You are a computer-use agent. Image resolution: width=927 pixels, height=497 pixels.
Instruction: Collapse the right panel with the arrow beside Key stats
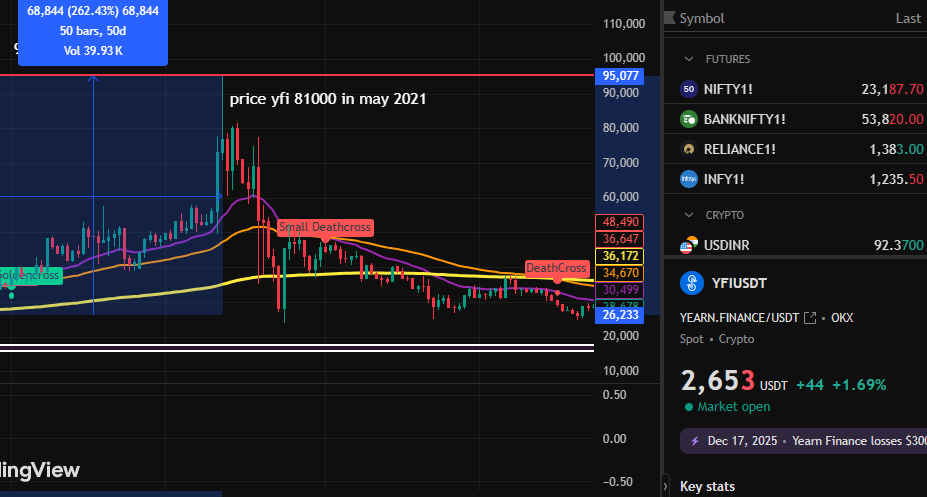[665, 486]
